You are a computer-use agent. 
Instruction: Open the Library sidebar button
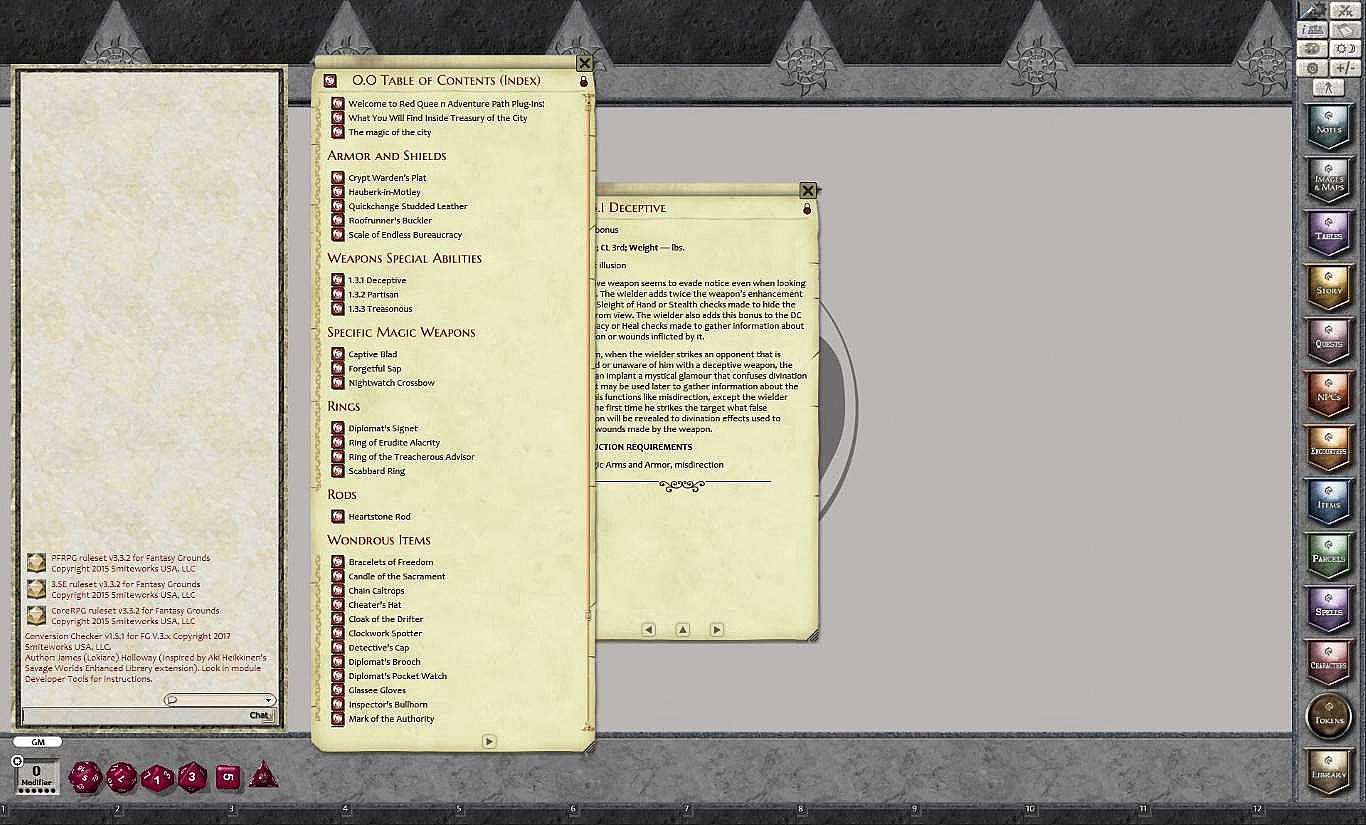tap(1329, 770)
